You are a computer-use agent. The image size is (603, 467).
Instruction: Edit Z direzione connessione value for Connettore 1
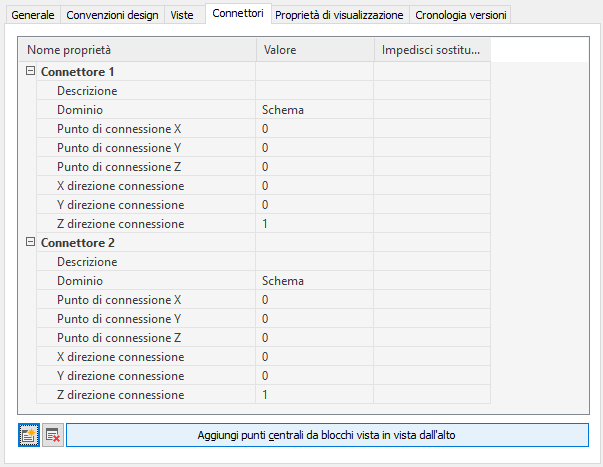pos(314,224)
